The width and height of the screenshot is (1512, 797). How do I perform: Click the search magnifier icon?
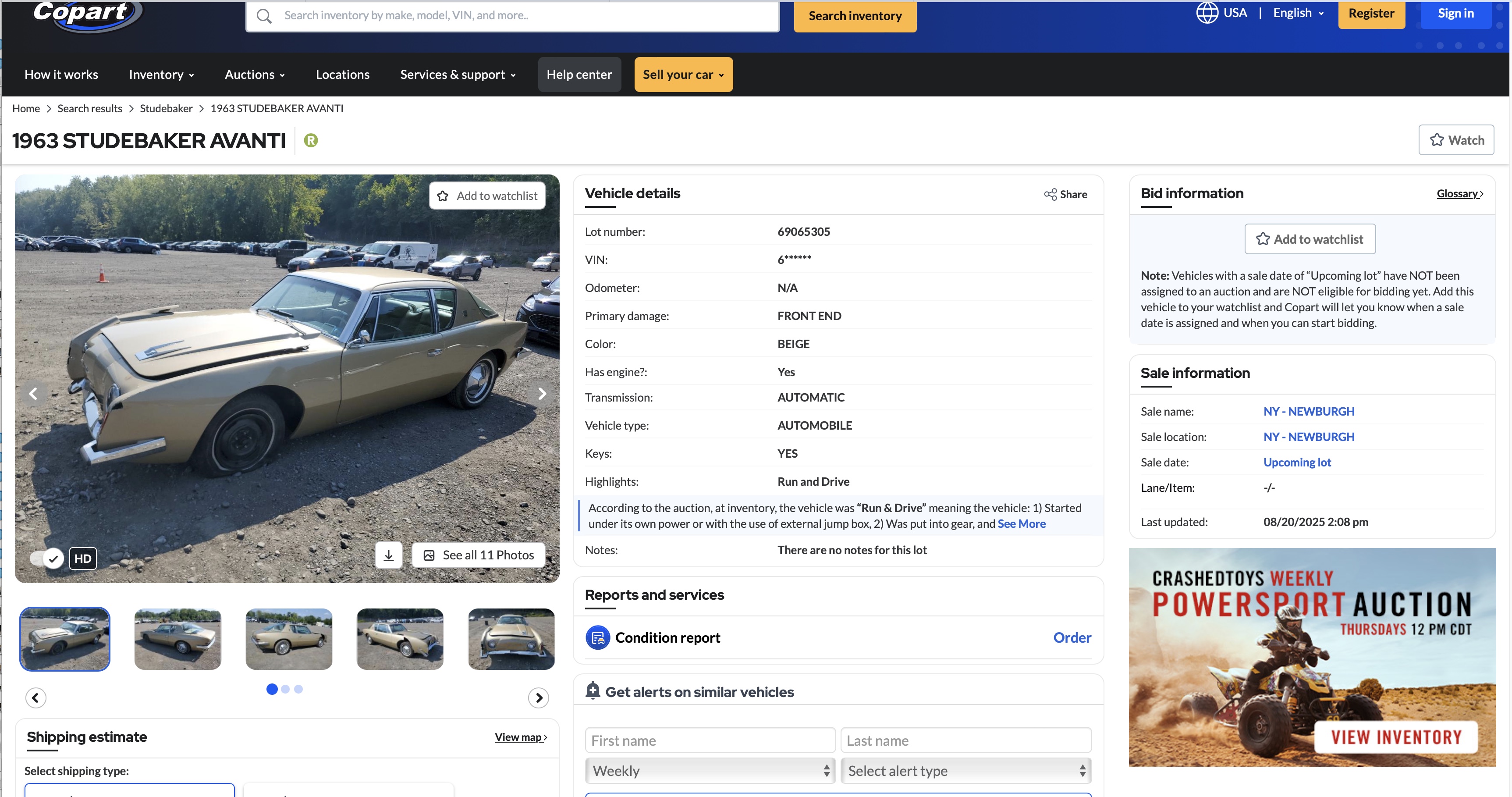(x=264, y=16)
